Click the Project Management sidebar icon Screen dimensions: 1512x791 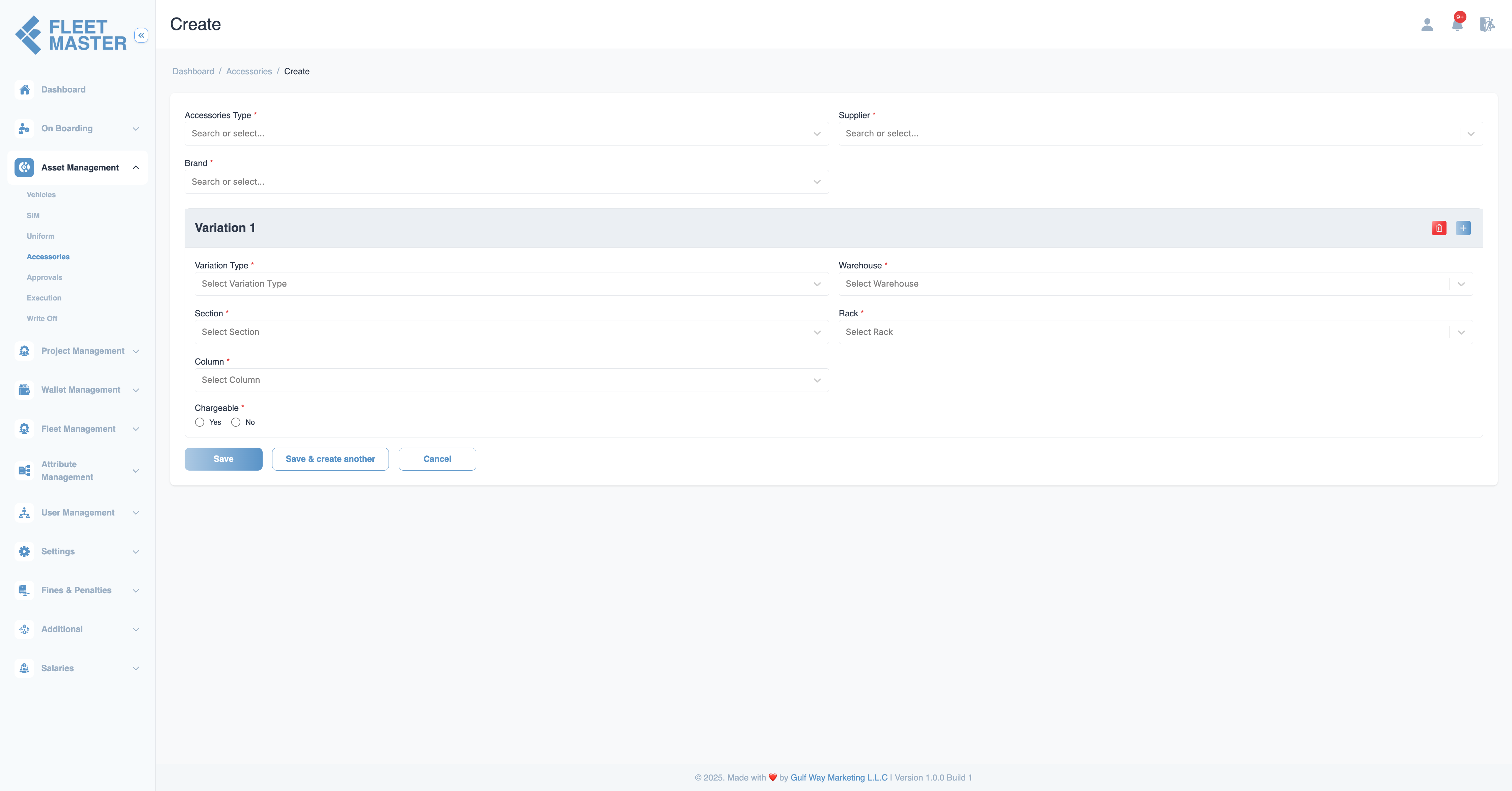pyautogui.click(x=24, y=351)
